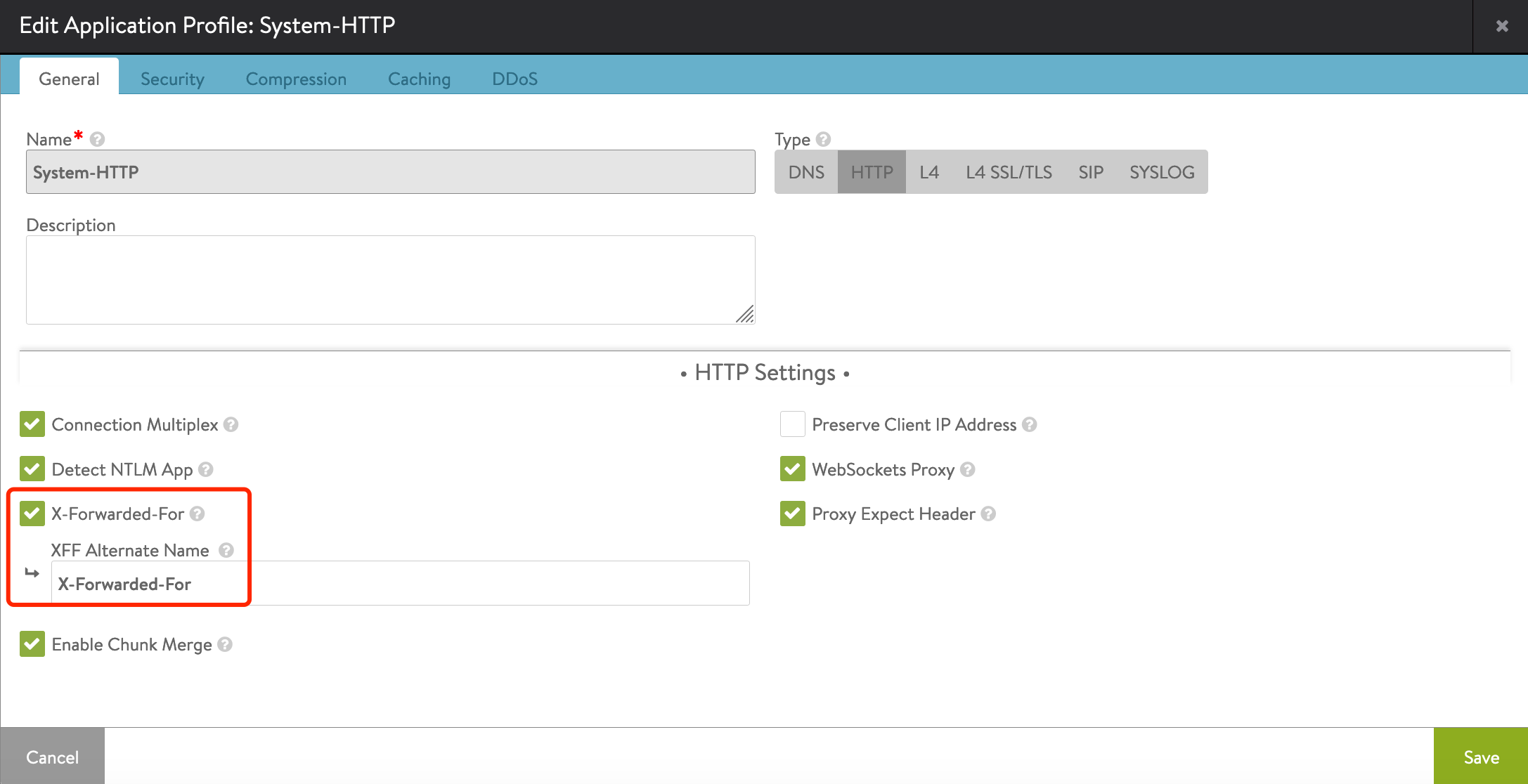Click the Save button

[1482, 756]
